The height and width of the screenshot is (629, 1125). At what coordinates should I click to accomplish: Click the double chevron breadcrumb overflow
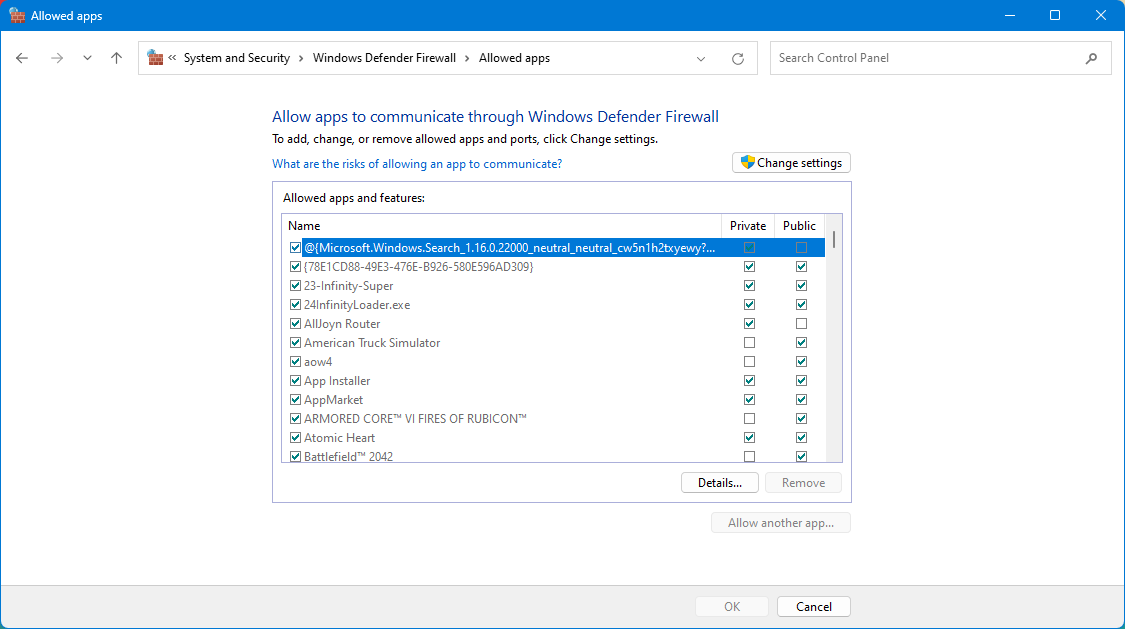[172, 58]
